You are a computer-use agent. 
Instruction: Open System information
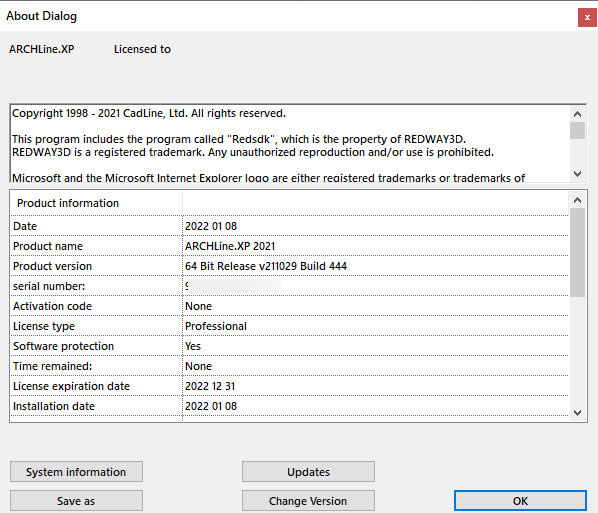tap(76, 471)
